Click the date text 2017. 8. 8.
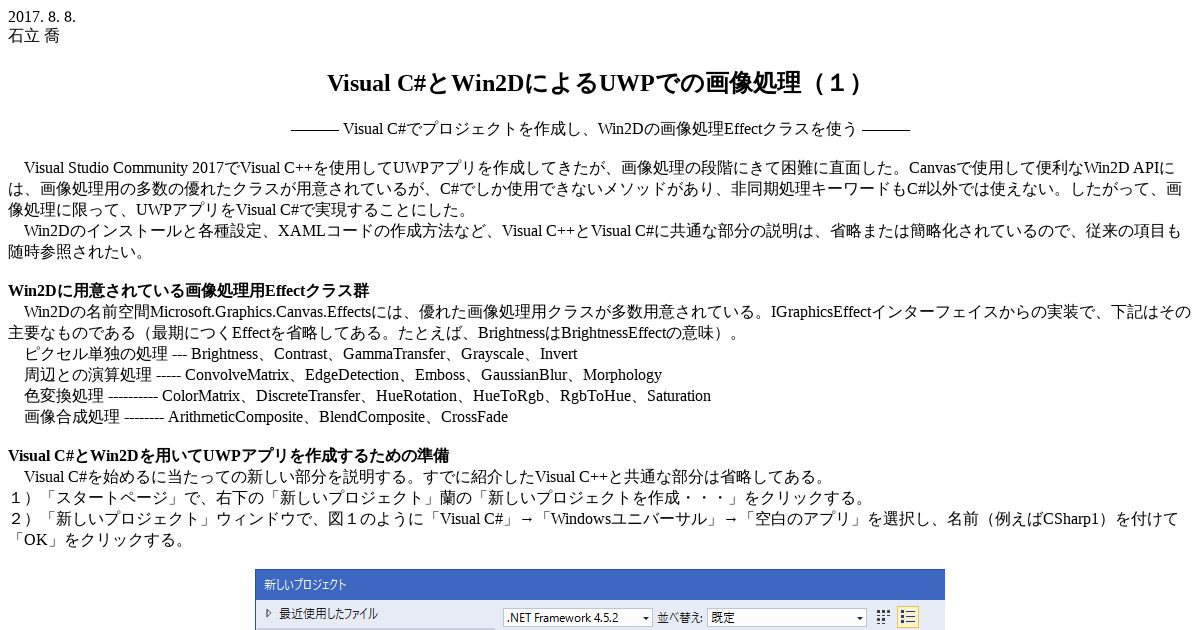1200x630 pixels. pyautogui.click(x=42, y=16)
